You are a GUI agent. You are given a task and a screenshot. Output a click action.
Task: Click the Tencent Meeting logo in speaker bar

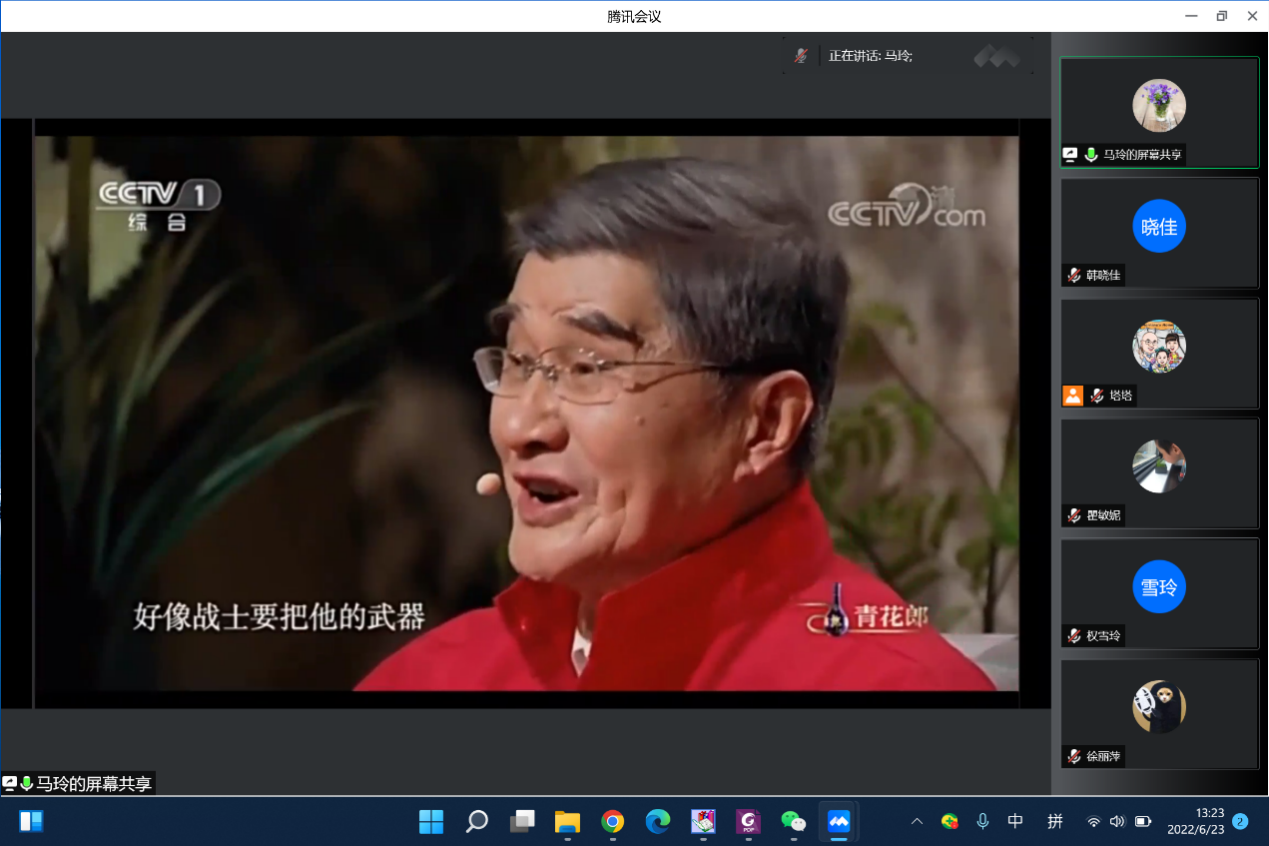tap(1001, 56)
